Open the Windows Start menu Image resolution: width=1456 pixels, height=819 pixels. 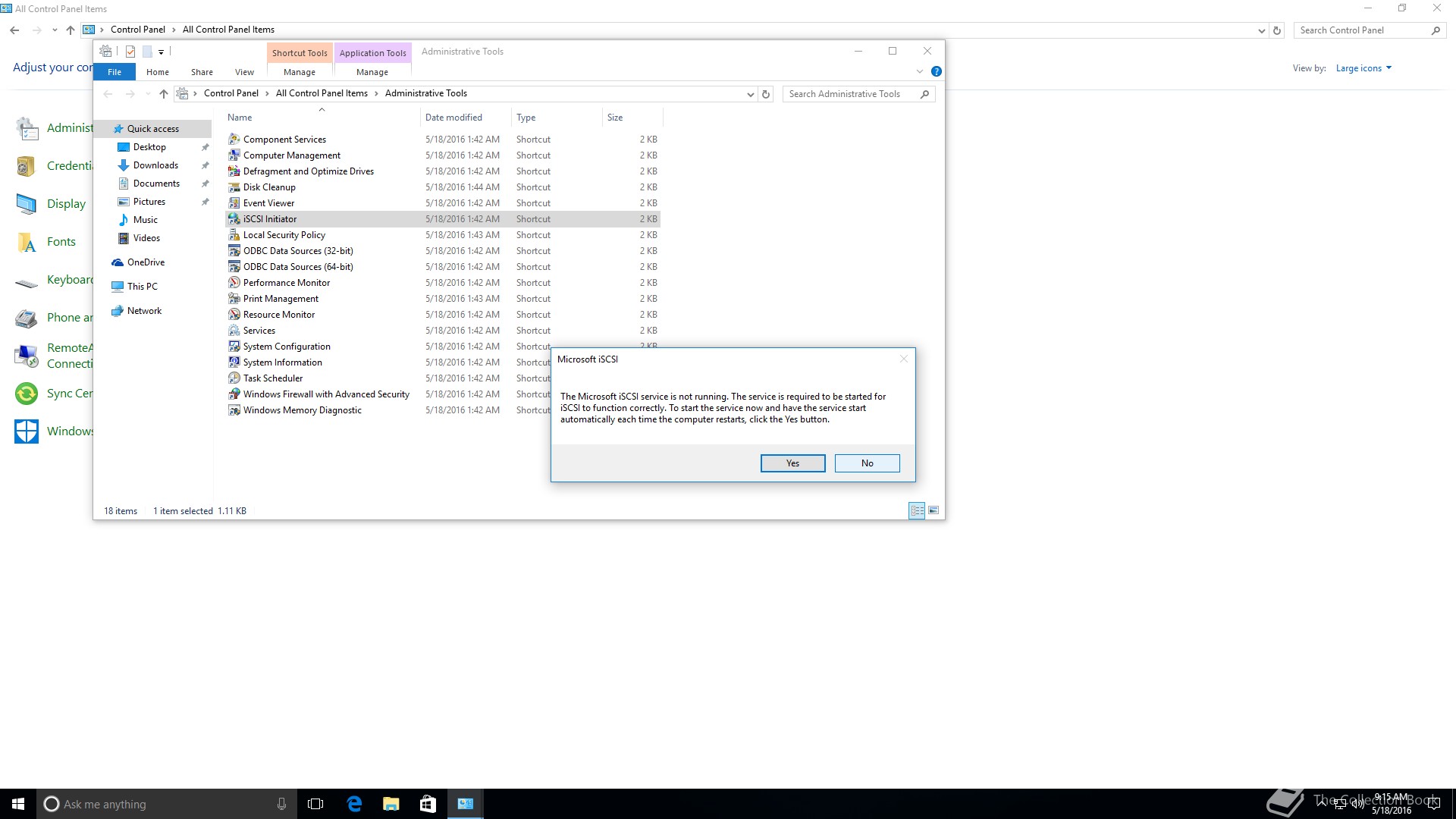(x=18, y=804)
